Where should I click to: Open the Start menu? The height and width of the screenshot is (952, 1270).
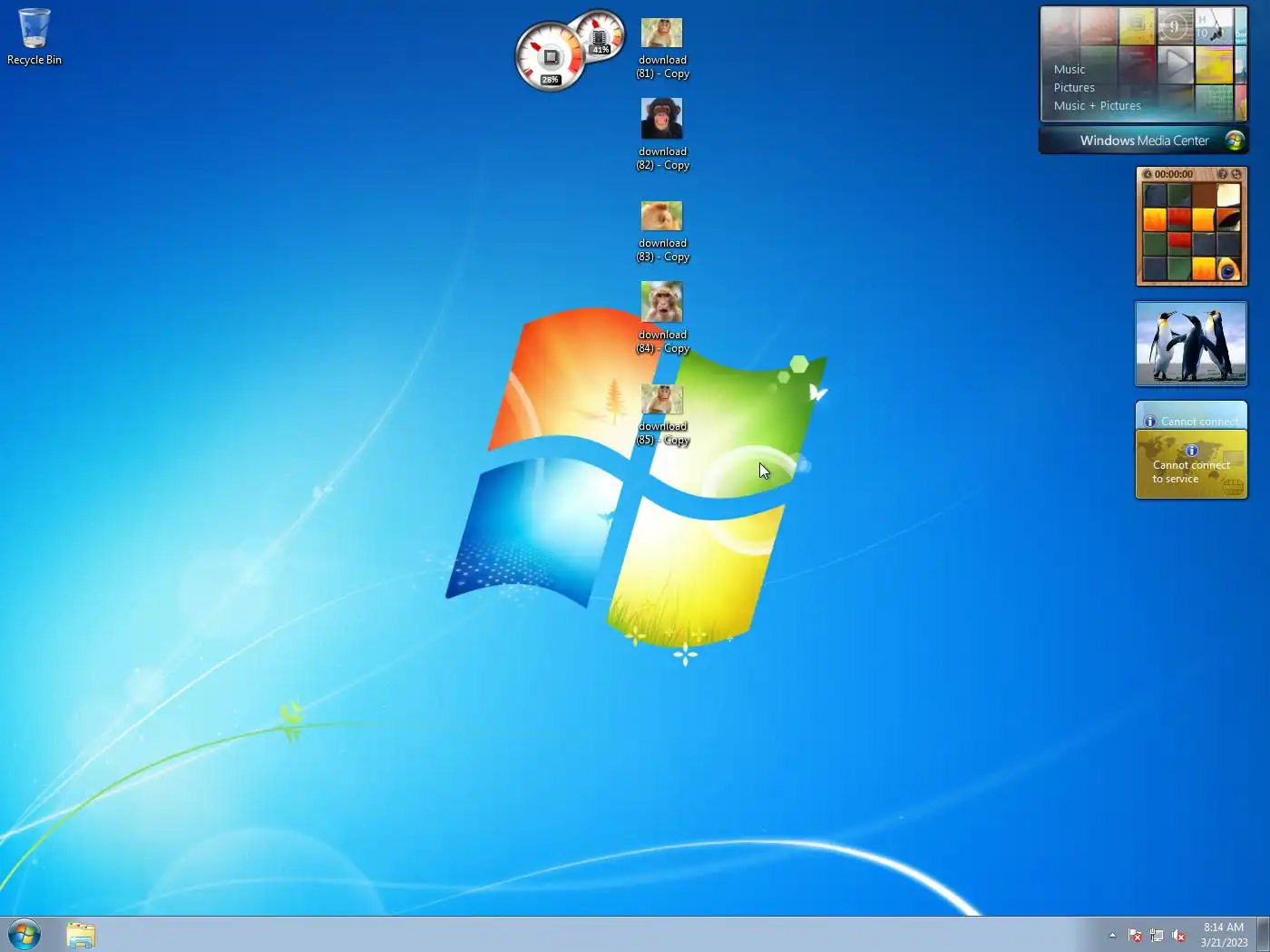coord(24,934)
